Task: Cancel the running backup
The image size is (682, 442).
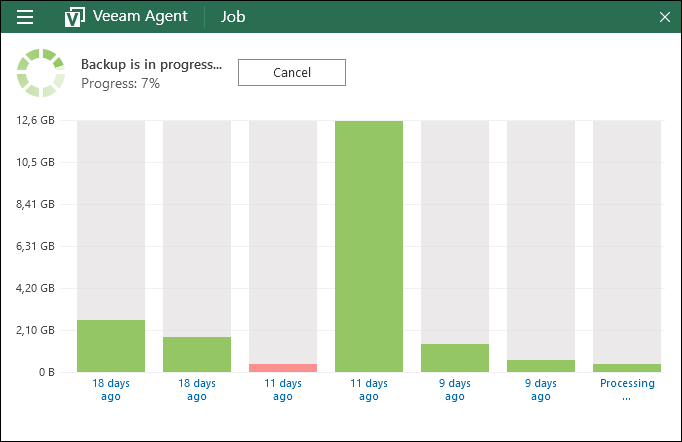Action: [292, 73]
